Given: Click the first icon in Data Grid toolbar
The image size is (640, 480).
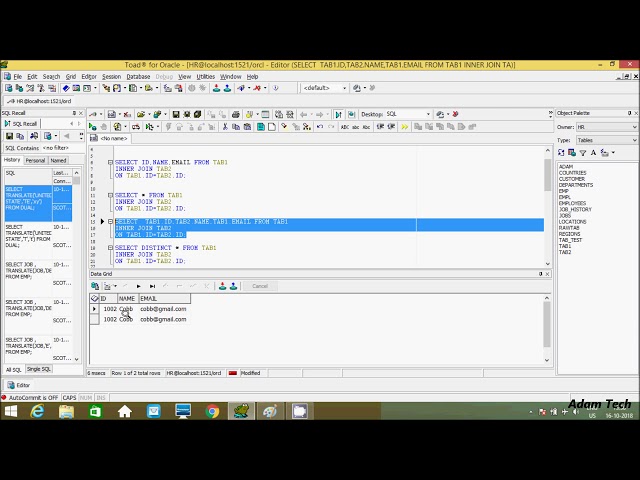Looking at the screenshot, I should [x=95, y=286].
